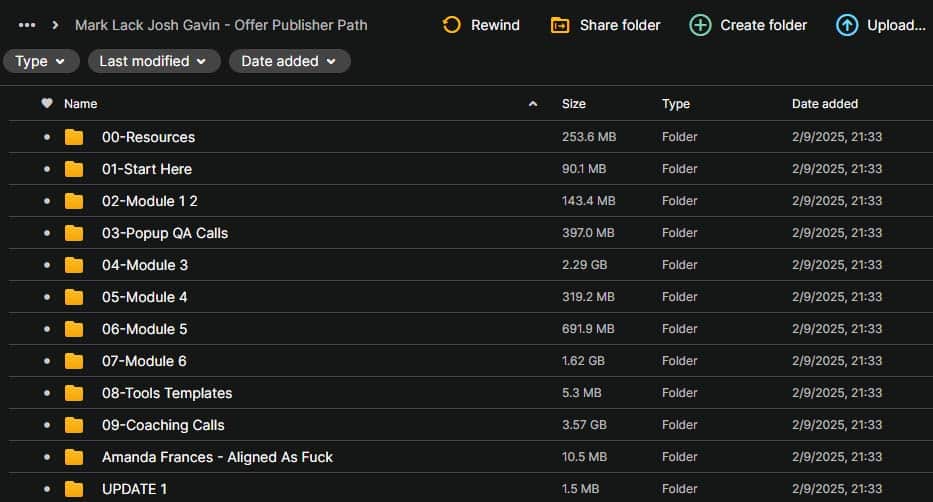
Task: Click the Share folder icon
Action: [560, 25]
